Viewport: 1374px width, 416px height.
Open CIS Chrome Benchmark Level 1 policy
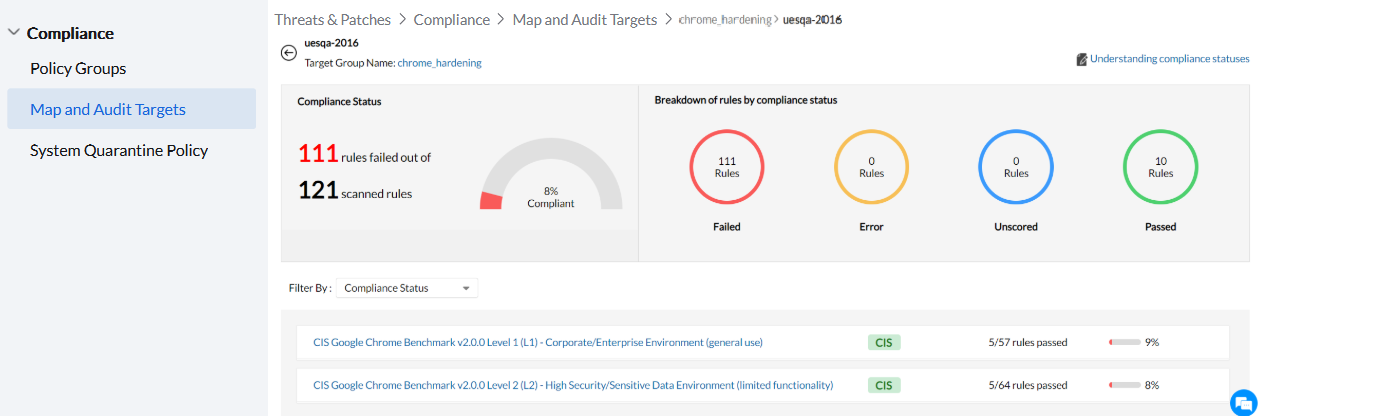[x=537, y=342]
